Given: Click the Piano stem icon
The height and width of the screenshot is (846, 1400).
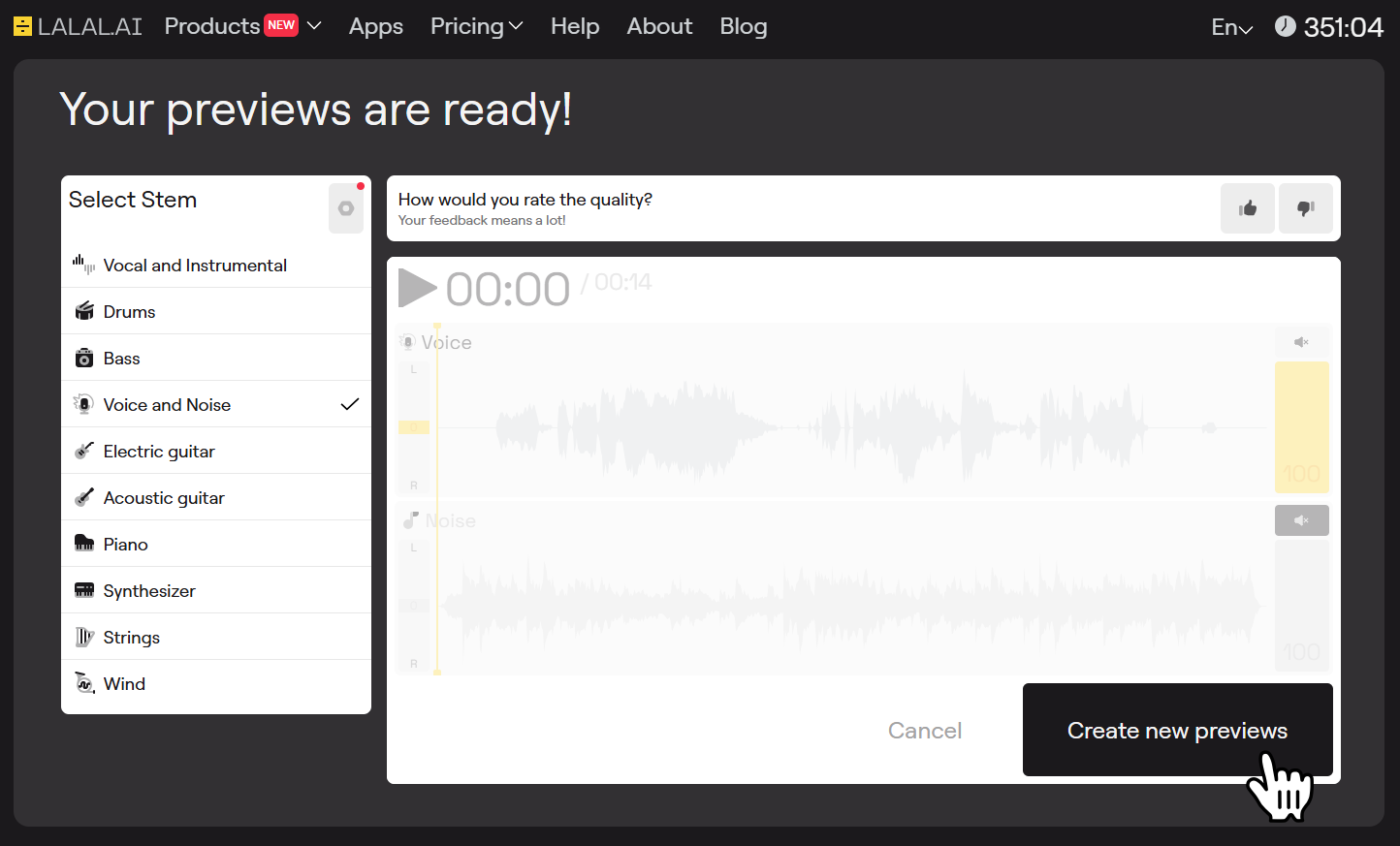Looking at the screenshot, I should (84, 544).
